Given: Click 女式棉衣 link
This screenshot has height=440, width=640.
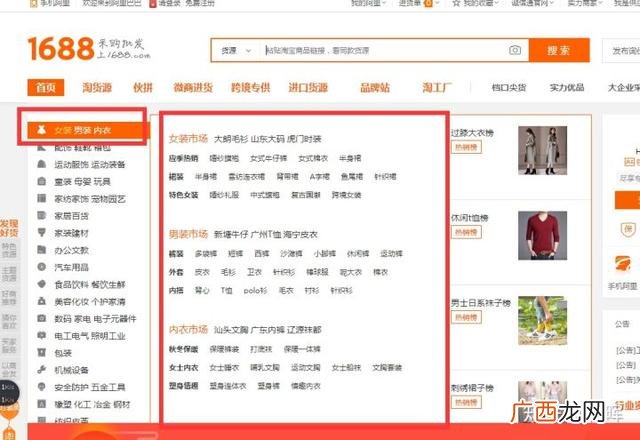Looking at the screenshot, I should point(313,158).
